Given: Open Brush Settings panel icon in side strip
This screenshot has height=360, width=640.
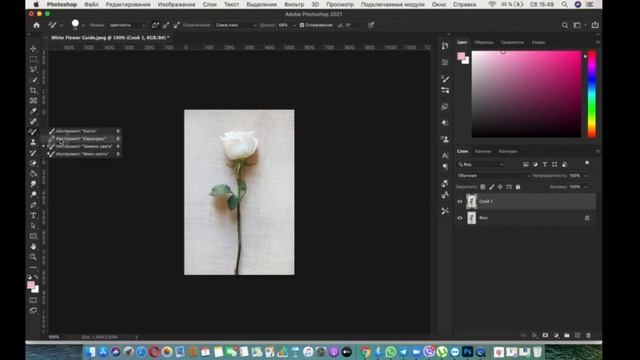Looking at the screenshot, I should 445,79.
